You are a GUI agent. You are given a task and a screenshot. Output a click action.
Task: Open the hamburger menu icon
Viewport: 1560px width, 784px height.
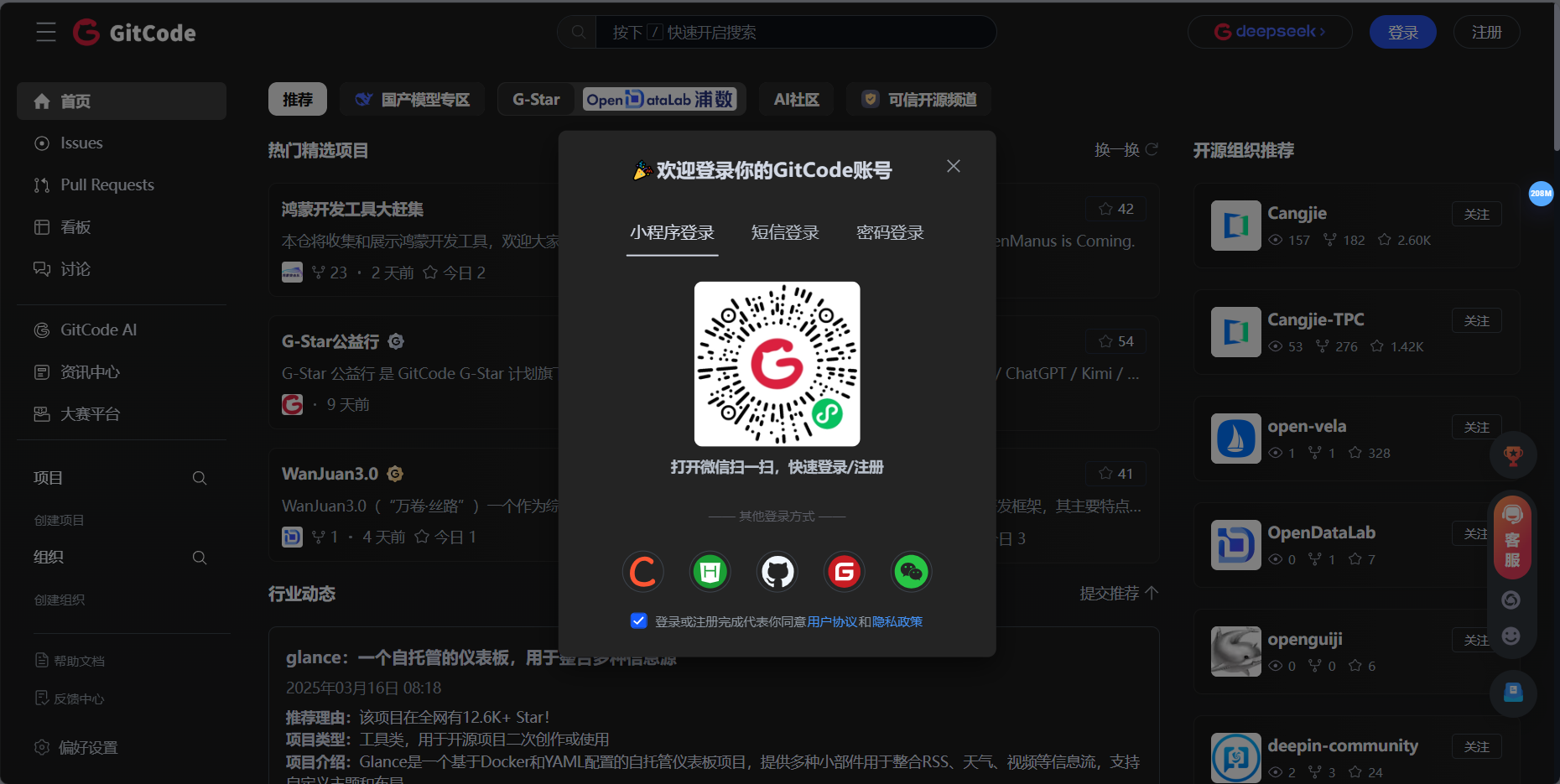tap(46, 33)
